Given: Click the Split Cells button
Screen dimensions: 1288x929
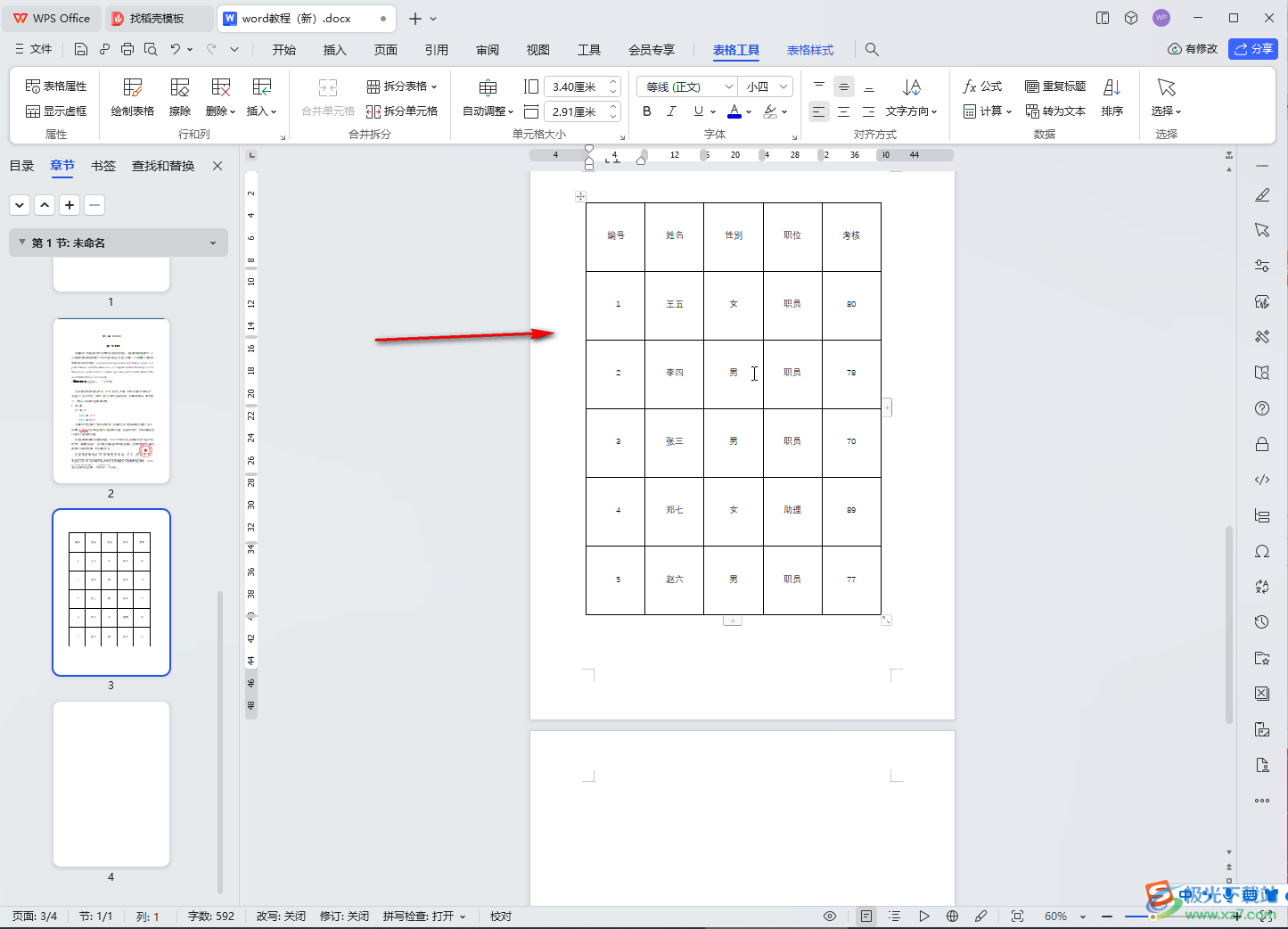Looking at the screenshot, I should (402, 111).
